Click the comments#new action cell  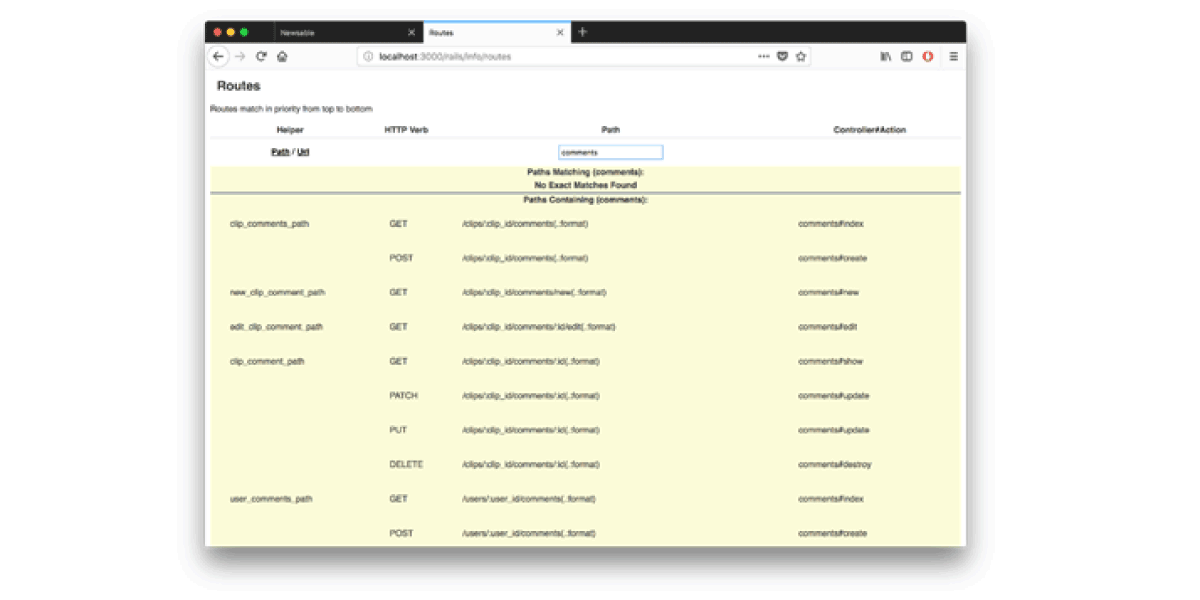coord(829,293)
